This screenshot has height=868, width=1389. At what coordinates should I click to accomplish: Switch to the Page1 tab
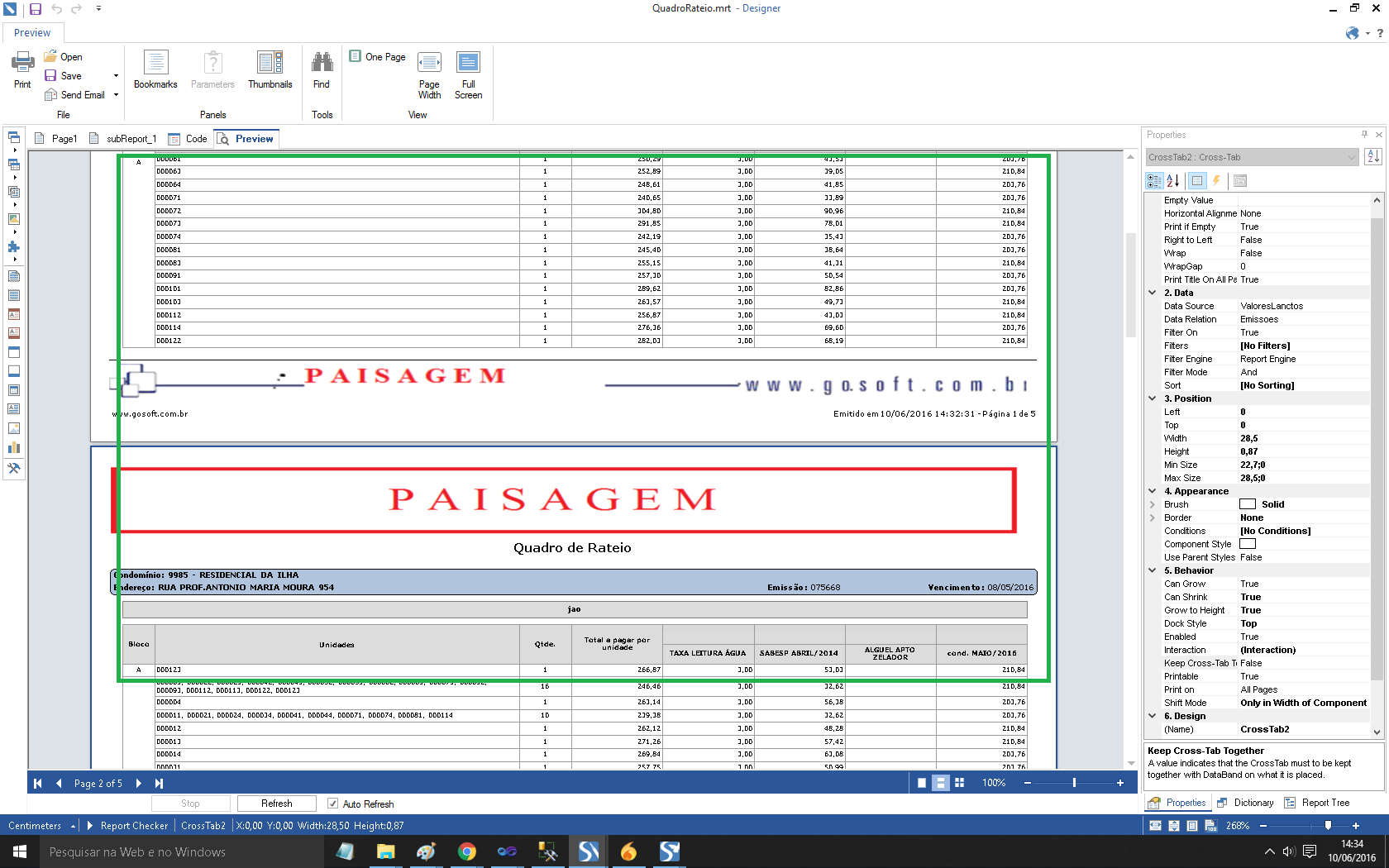(56, 139)
